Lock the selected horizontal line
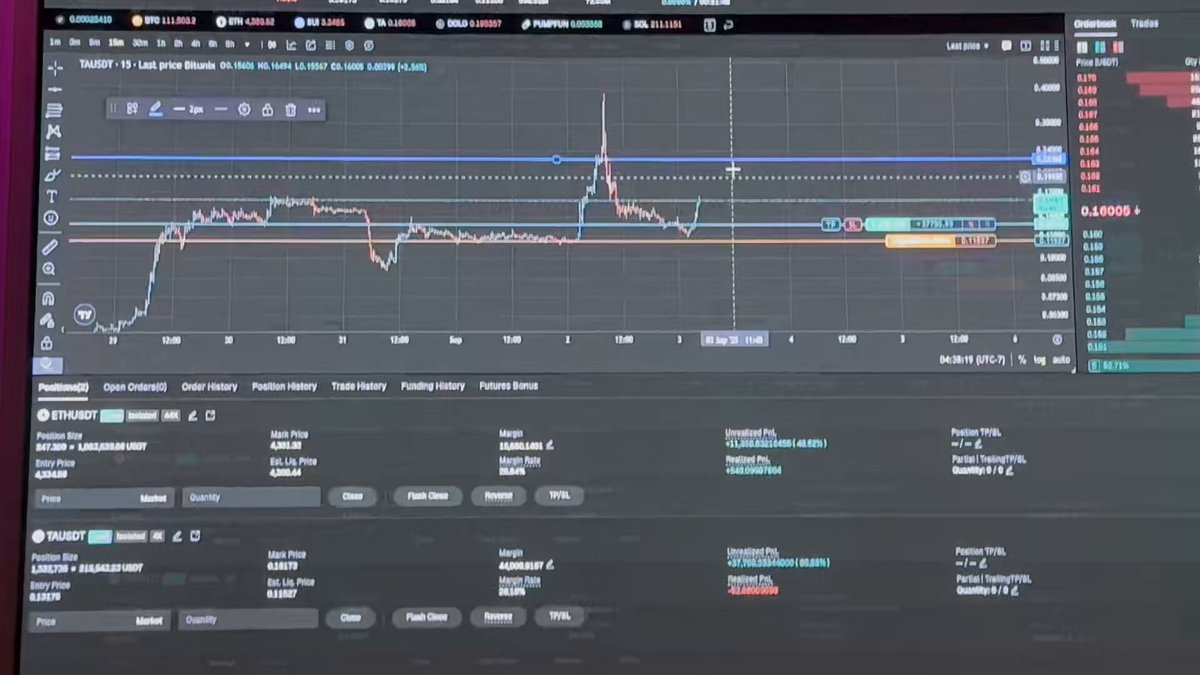The width and height of the screenshot is (1200, 675). pos(267,110)
